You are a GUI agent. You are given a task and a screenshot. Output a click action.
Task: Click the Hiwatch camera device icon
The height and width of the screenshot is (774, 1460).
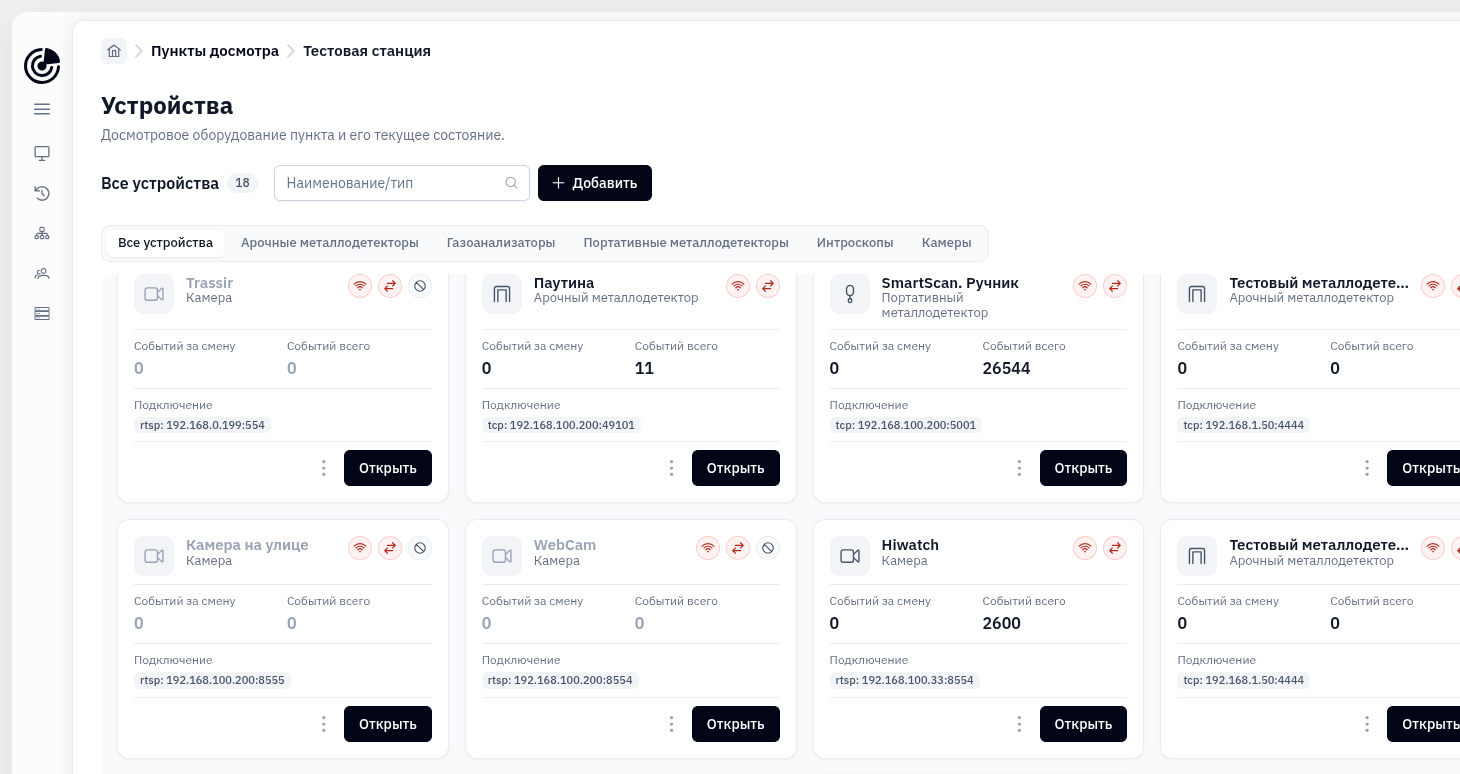[x=850, y=556]
